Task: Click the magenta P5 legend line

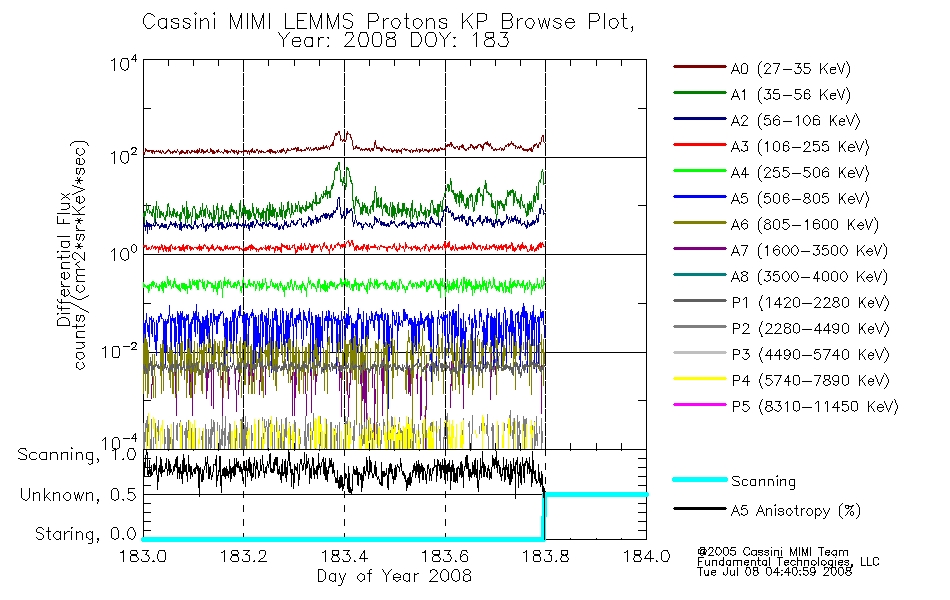Action: (x=699, y=404)
